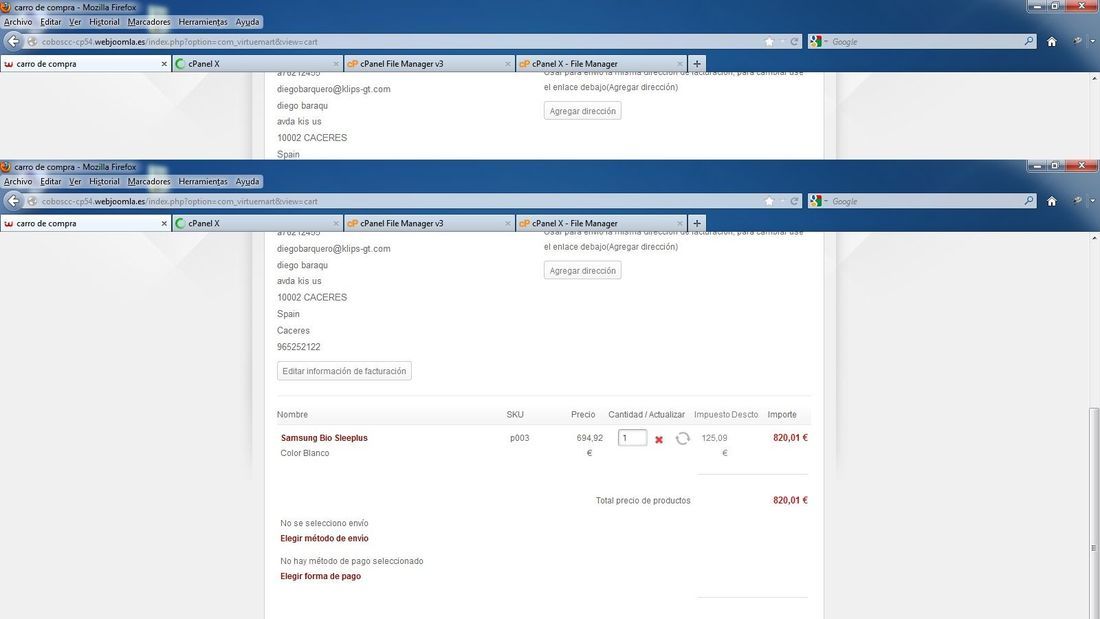Viewport: 1100px width, 619px height.
Task: Open toolbar overflow arrow in lower window
Action: [x=1093, y=201]
